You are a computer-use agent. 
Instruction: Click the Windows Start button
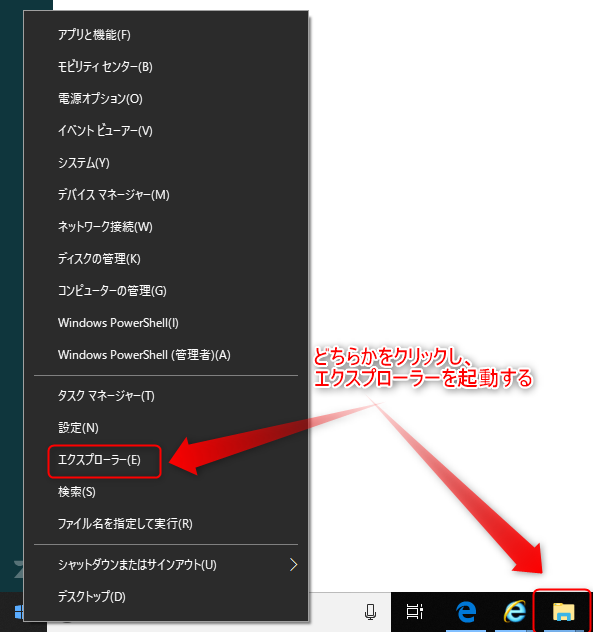pos(19,612)
